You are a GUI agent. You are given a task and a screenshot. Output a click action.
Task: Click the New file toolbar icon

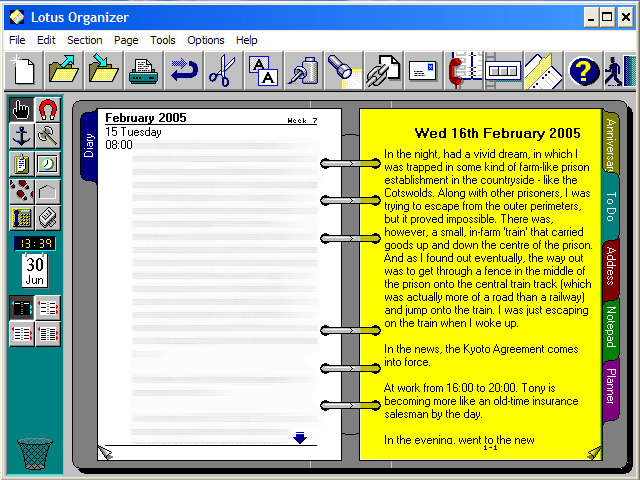point(24,71)
